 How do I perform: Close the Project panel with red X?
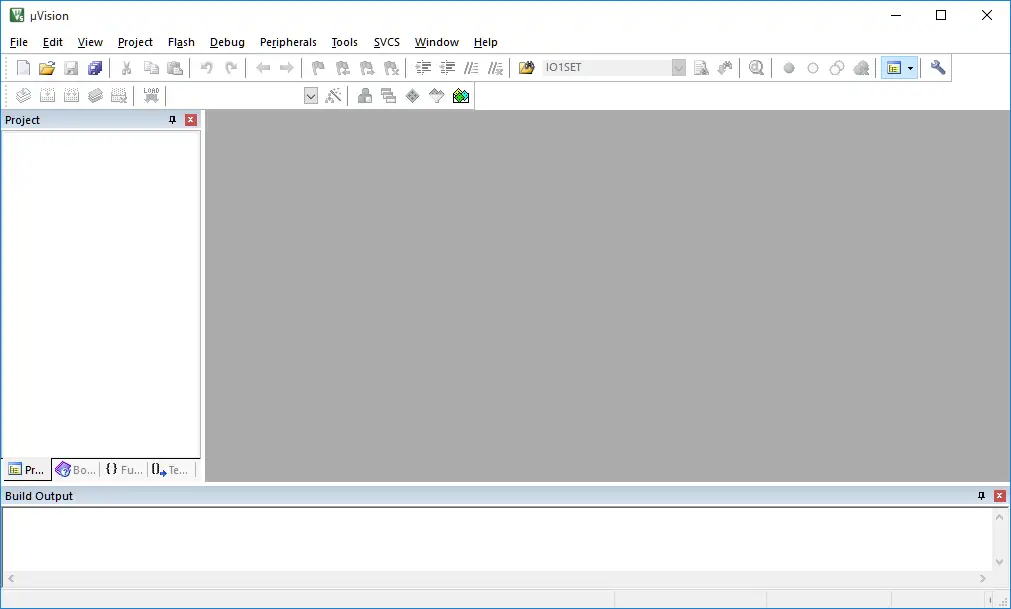(x=191, y=120)
